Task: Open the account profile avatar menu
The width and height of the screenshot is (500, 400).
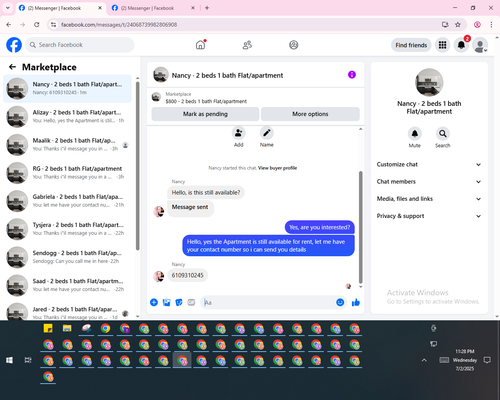Action: pyautogui.click(x=480, y=45)
